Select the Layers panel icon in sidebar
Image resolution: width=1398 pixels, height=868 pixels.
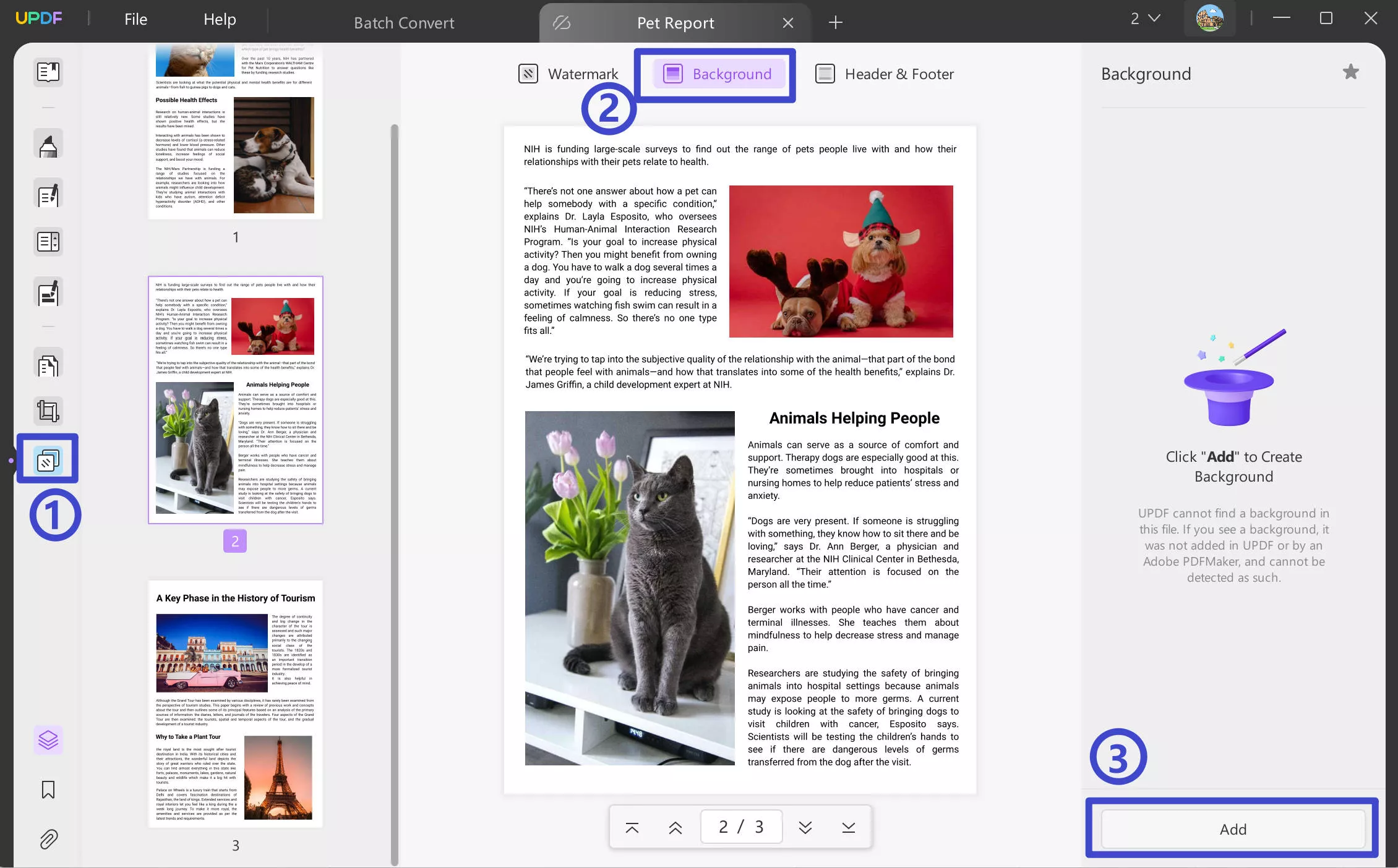click(47, 739)
